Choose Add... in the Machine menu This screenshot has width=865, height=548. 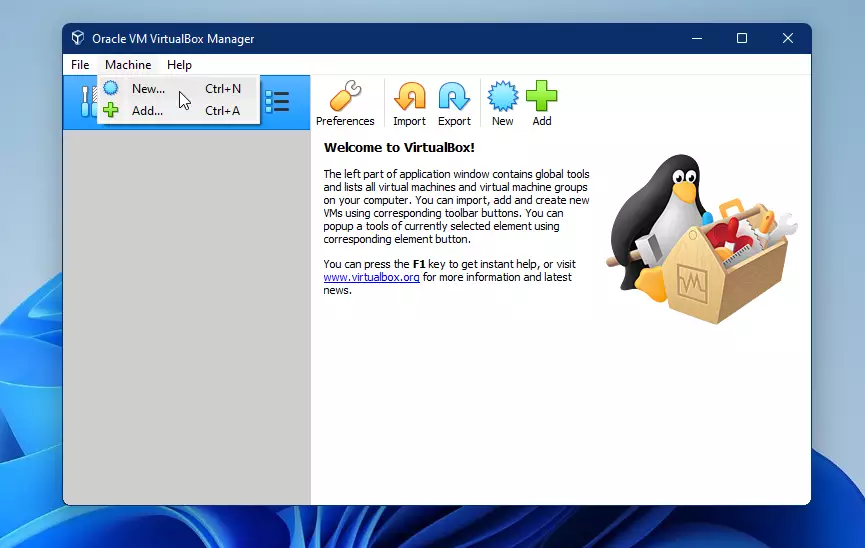[x=178, y=111]
